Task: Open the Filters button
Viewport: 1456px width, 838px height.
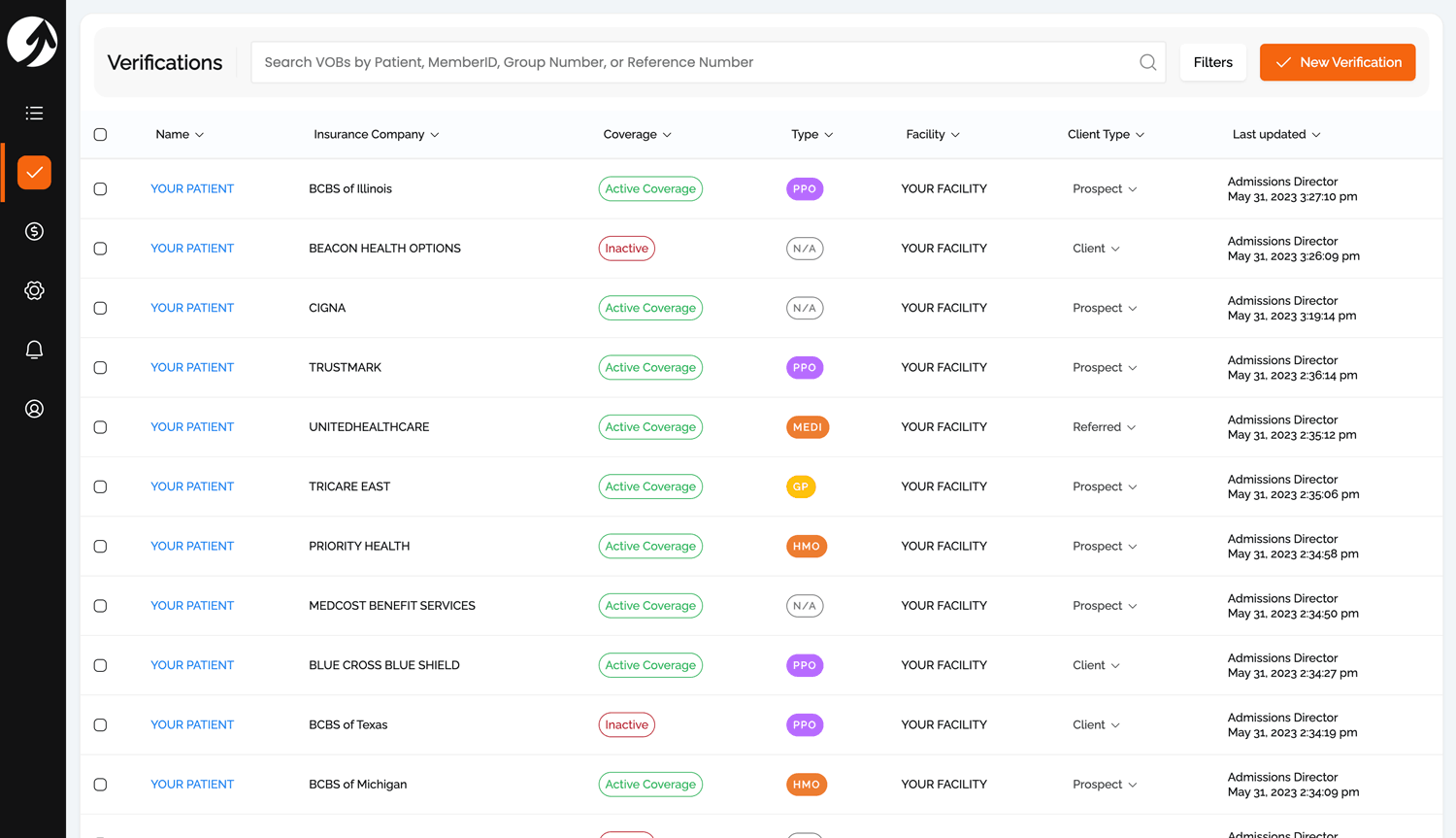Action: tap(1213, 62)
